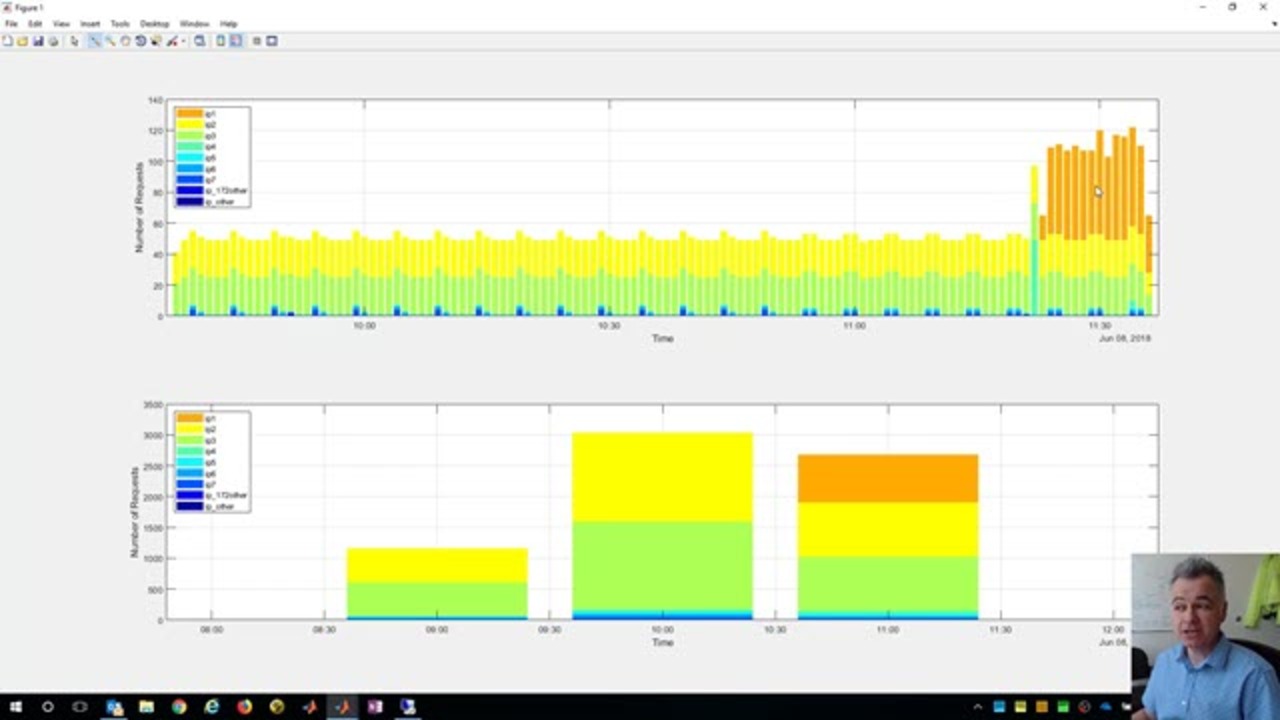Click the Open File folder icon
Screen dimensions: 1280x720
(22, 41)
